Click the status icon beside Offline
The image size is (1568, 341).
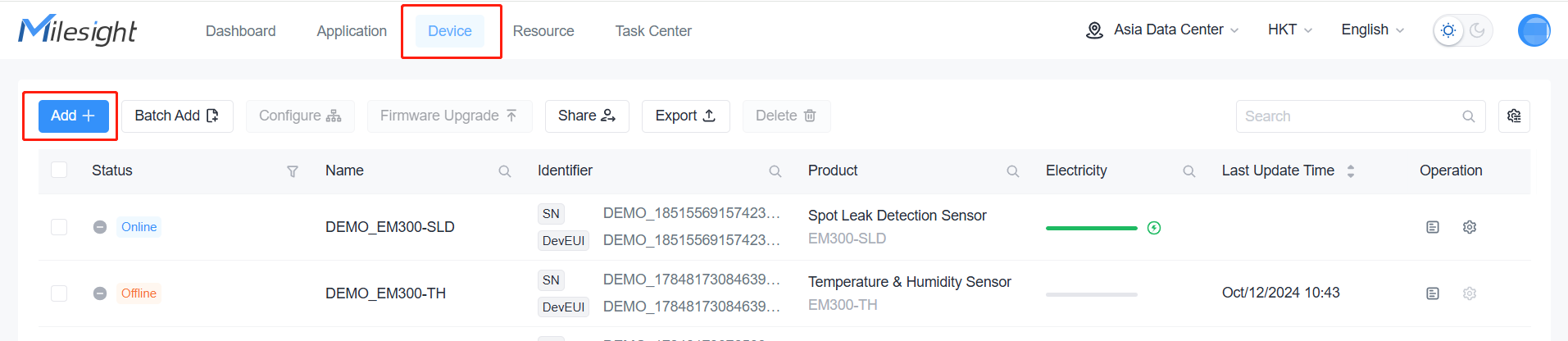coord(100,293)
